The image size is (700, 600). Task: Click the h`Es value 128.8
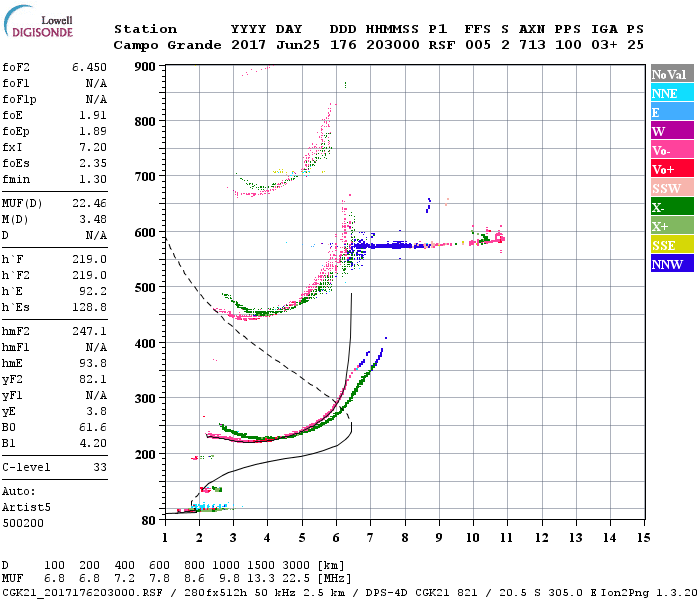(x=89, y=308)
